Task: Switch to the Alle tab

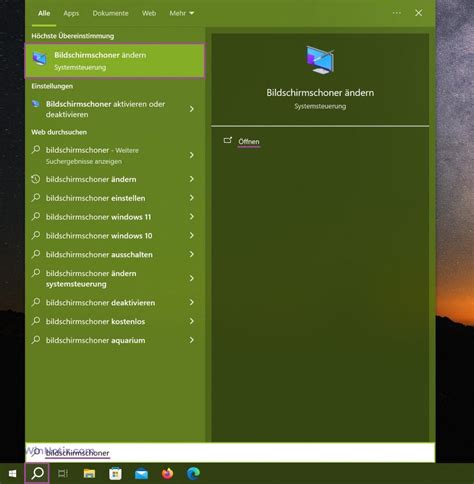Action: coord(44,13)
